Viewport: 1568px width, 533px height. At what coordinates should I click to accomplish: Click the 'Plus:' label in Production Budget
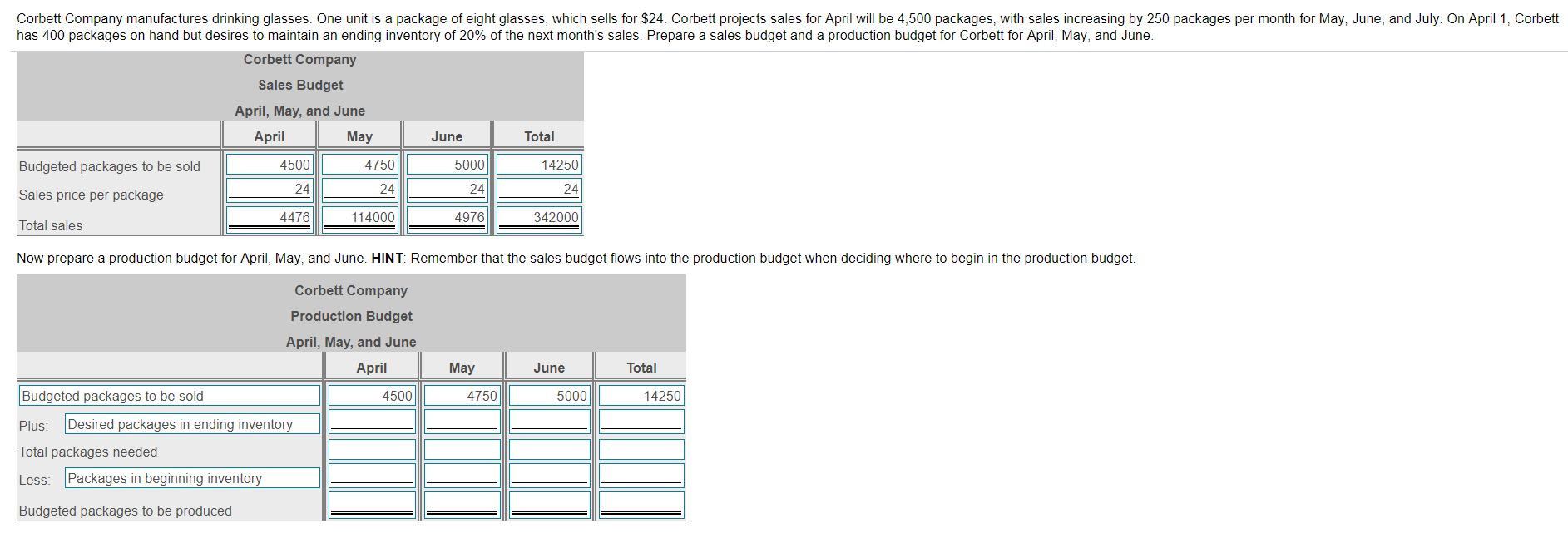tap(34, 426)
